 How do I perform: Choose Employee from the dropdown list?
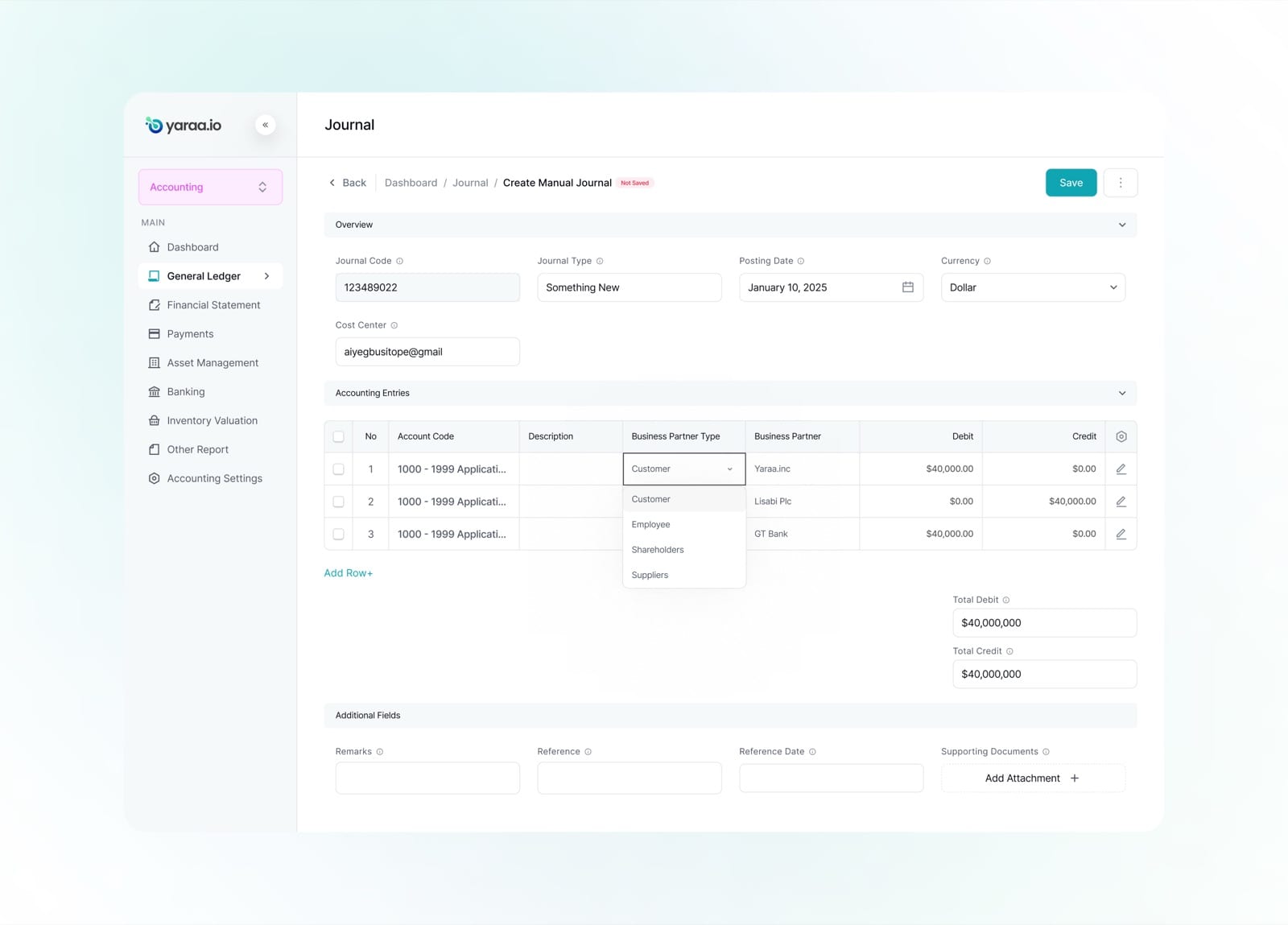(683, 524)
